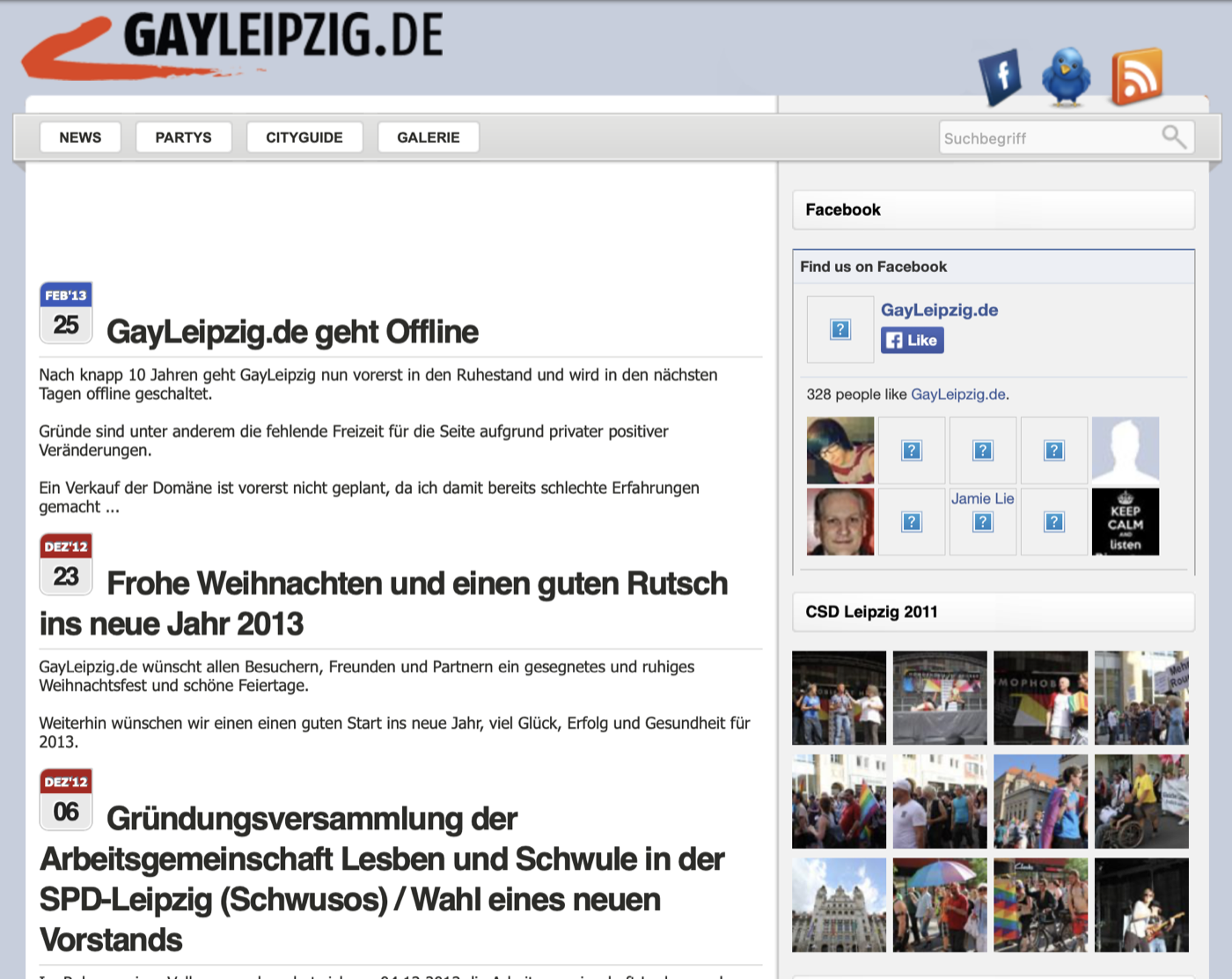Click the GayLeipzig.de logo

tap(233, 44)
